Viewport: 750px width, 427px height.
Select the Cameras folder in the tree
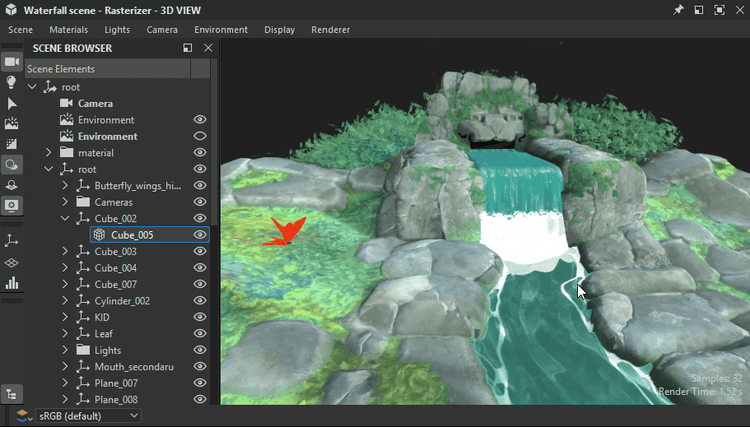tap(113, 202)
